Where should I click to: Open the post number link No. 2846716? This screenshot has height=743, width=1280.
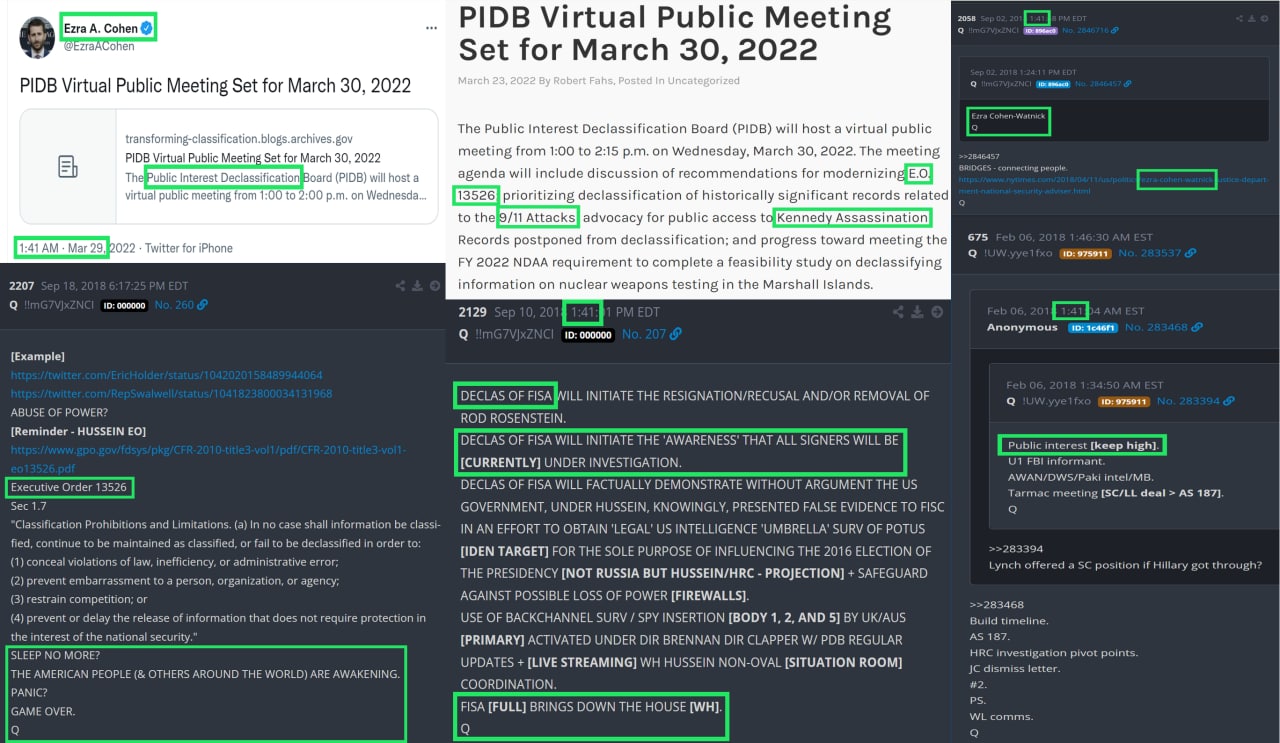click(x=1085, y=31)
